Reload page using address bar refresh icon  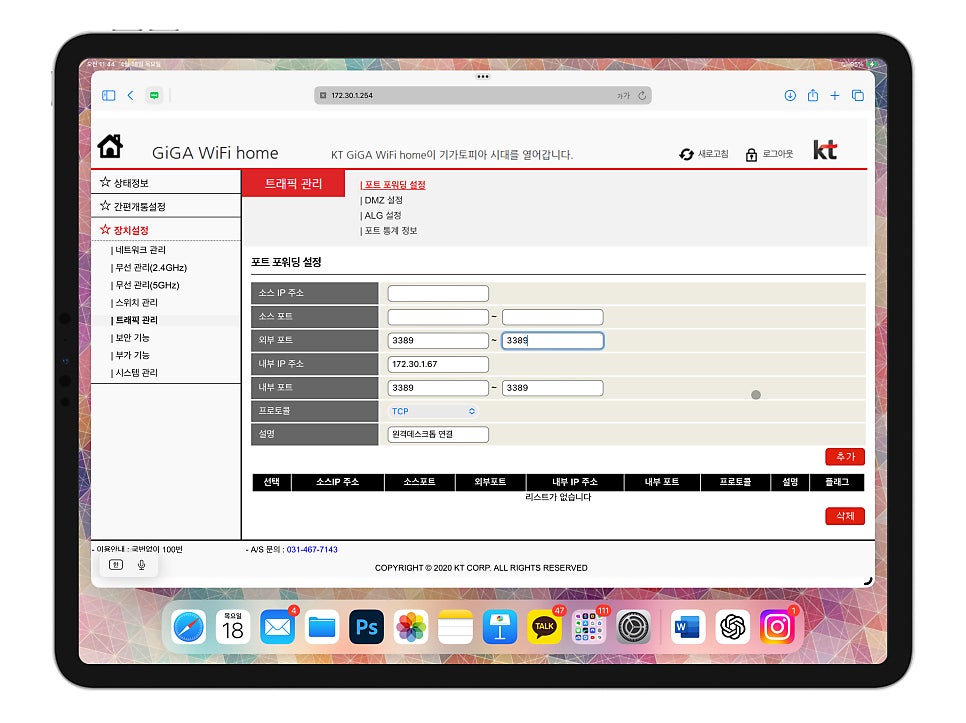642,95
